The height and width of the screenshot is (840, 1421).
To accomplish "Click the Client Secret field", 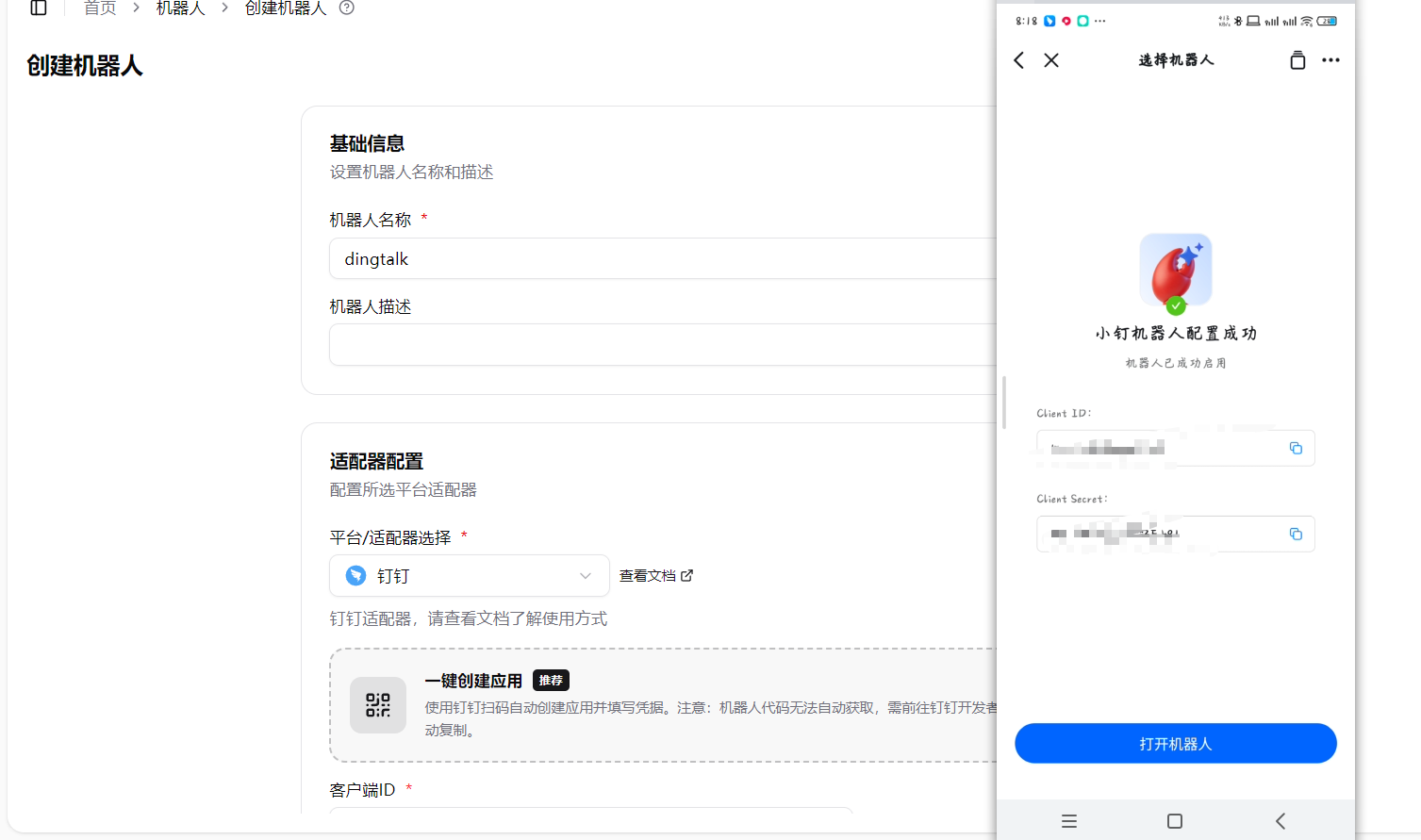I will pos(1176,534).
